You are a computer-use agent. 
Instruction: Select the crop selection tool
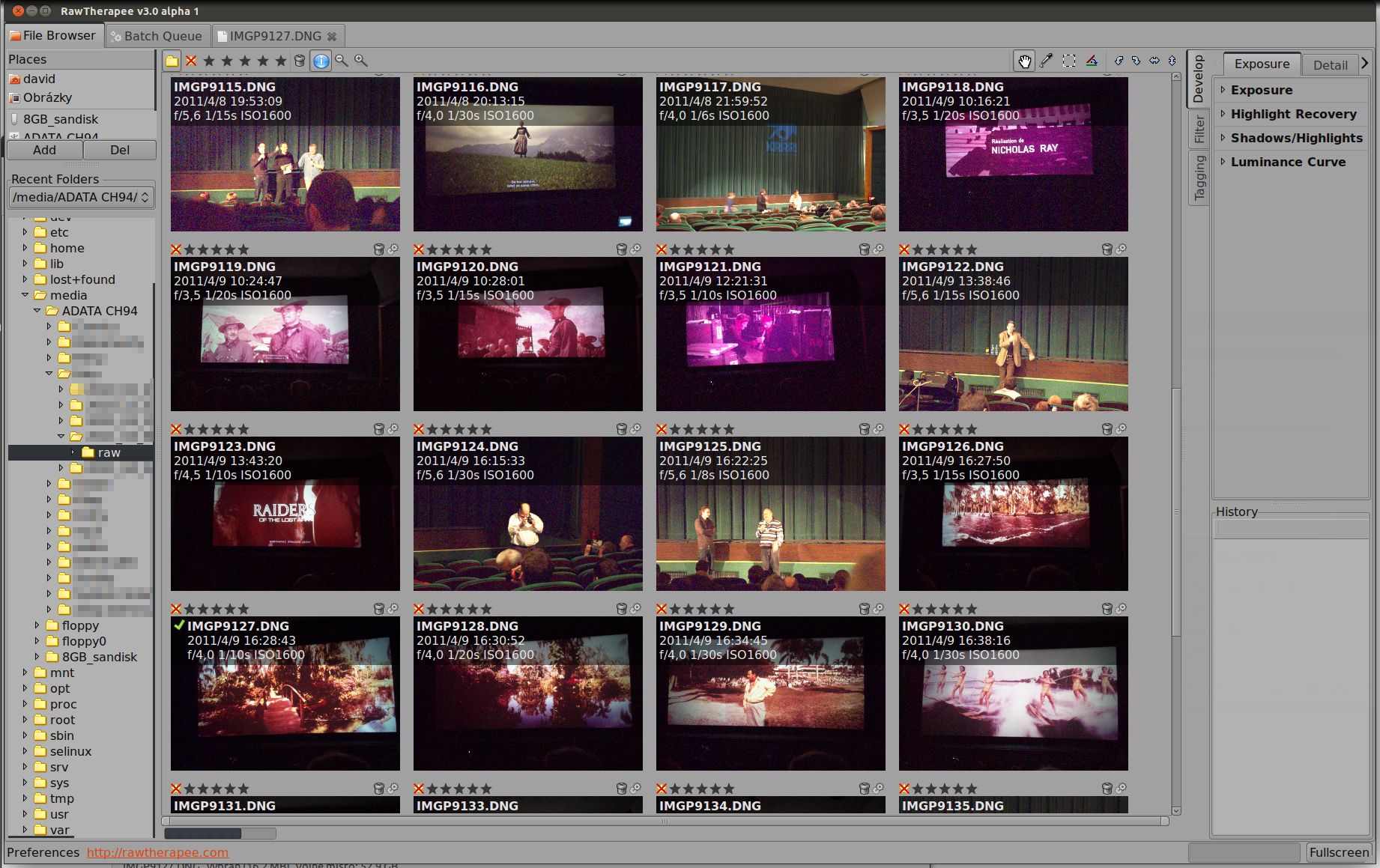pyautogui.click(x=1069, y=61)
